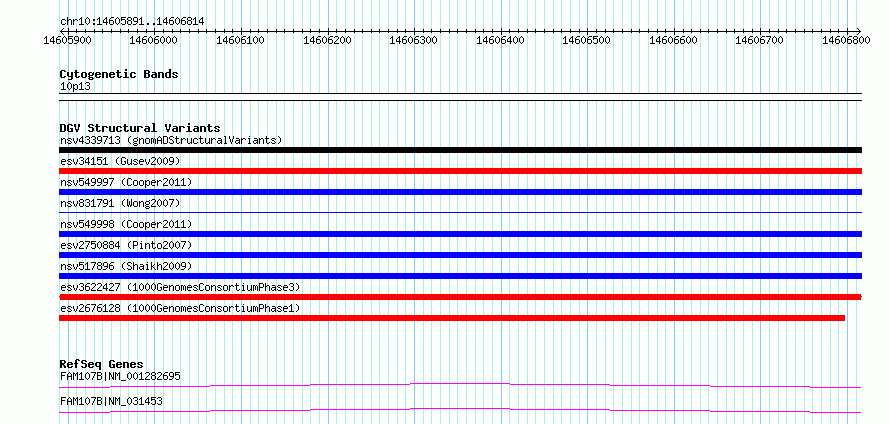Click ruler position 14606200
Viewport: 890px width, 424px height.
tap(328, 40)
